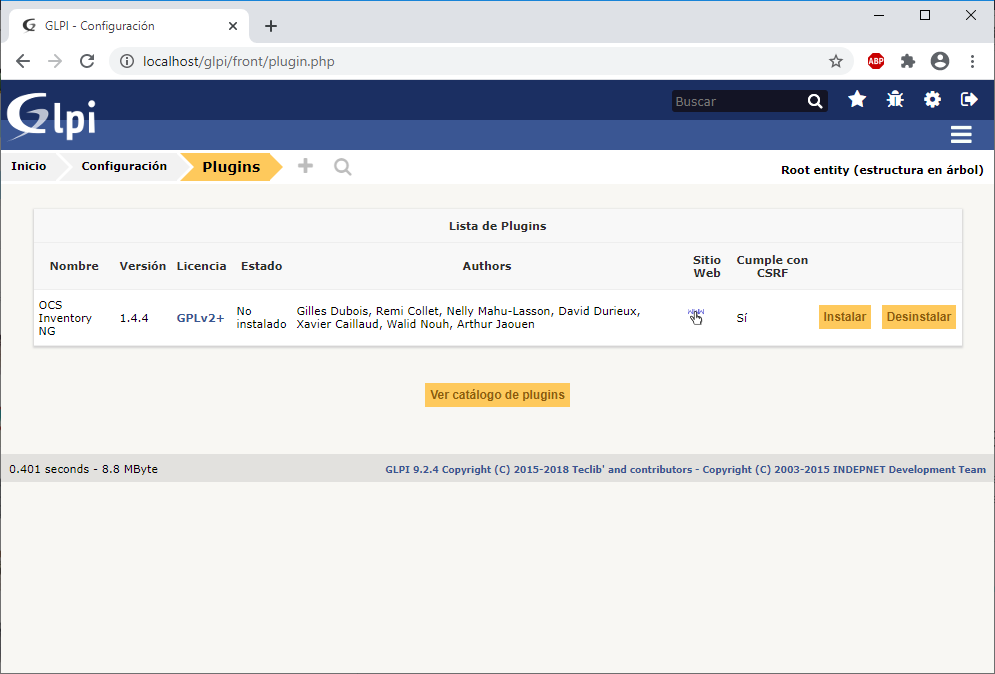
Task: Click the debug bug icon in header
Action: (x=895, y=99)
